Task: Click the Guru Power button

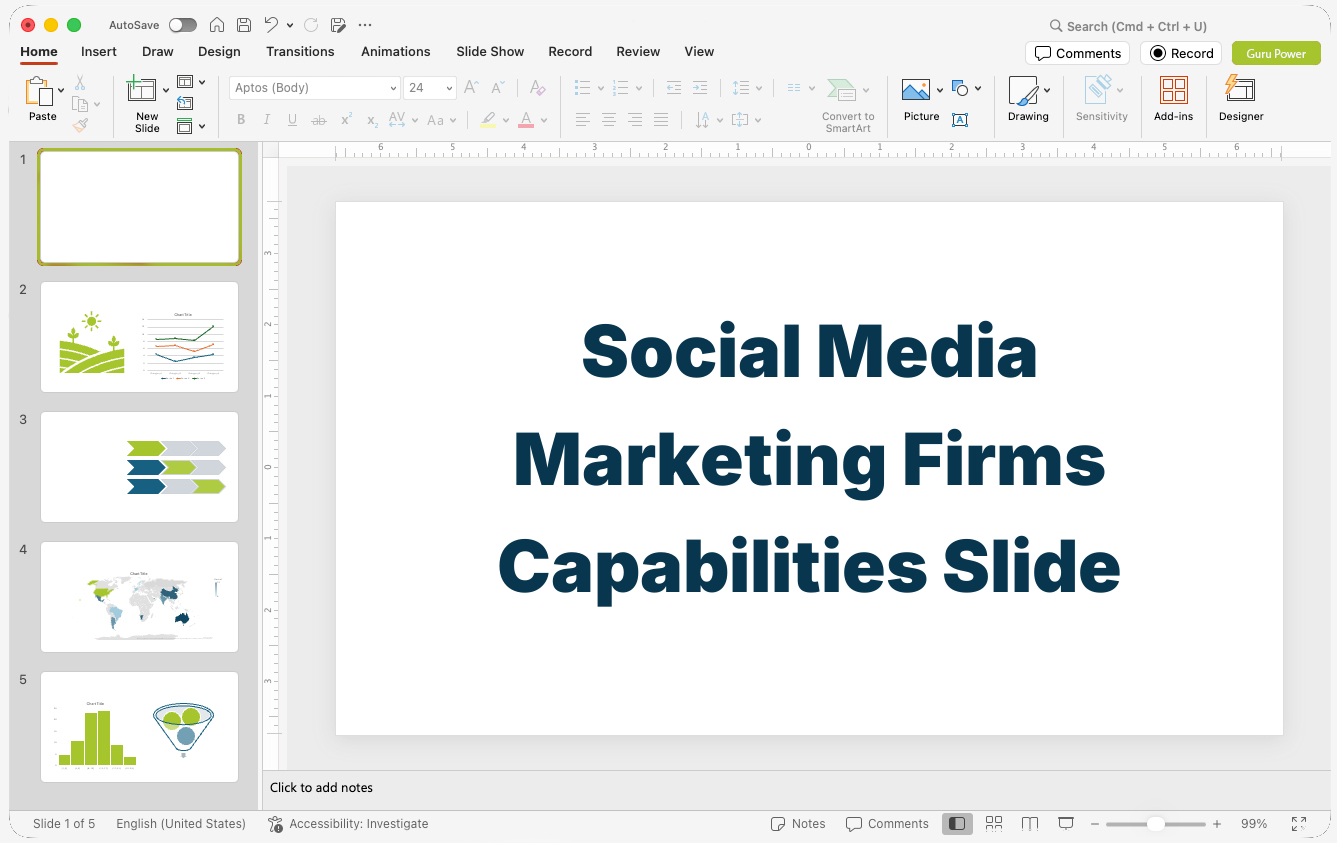Action: [1276, 54]
